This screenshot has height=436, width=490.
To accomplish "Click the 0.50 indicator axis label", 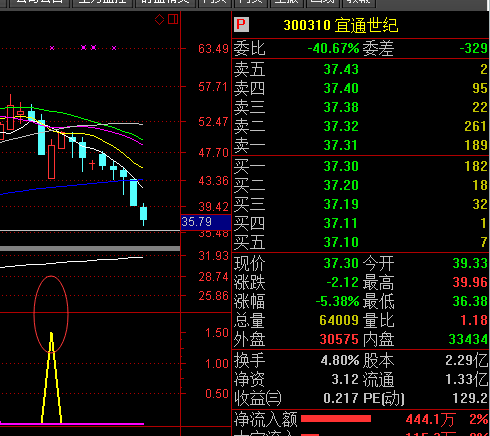I will click(x=217, y=394).
